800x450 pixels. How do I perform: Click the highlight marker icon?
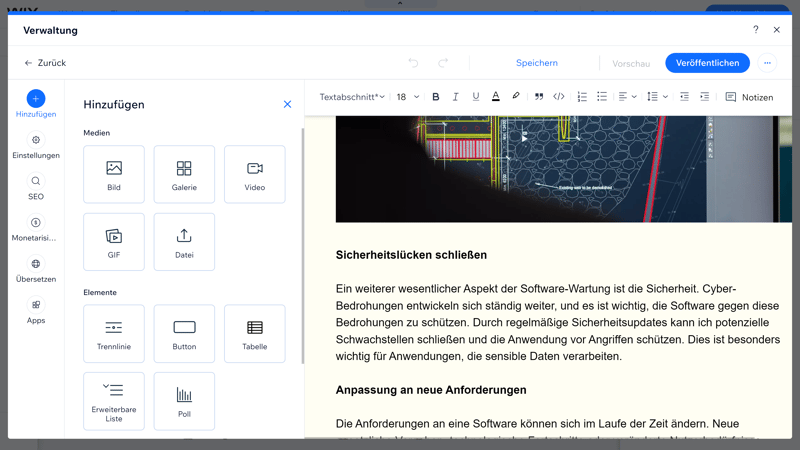(x=516, y=97)
